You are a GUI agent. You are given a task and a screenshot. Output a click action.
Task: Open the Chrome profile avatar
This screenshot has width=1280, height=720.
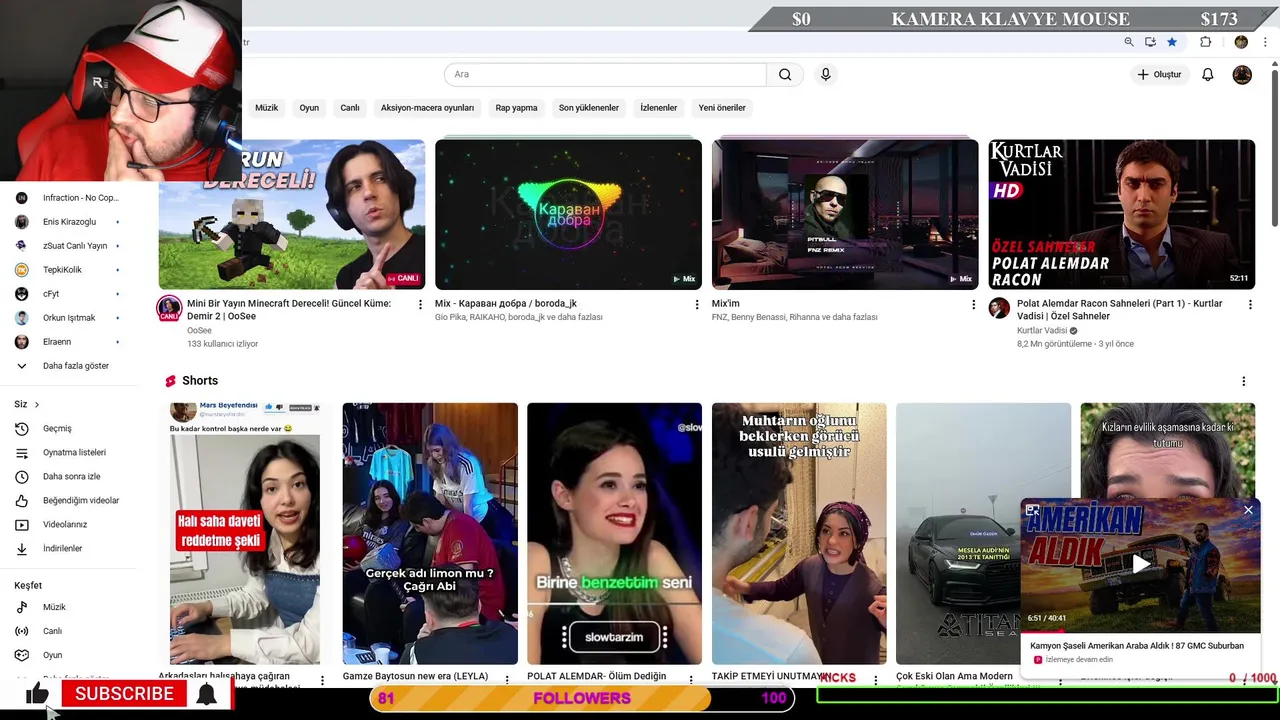pyautogui.click(x=1241, y=42)
